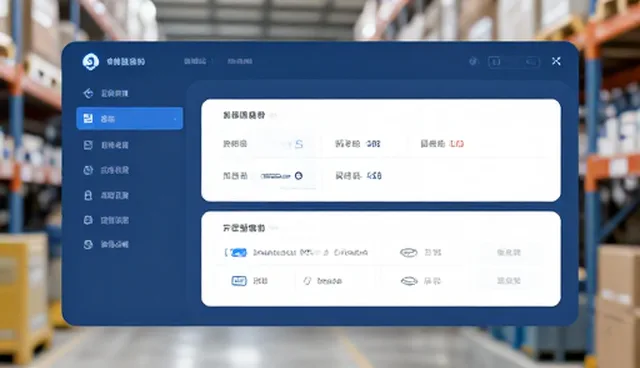Click the white swirl app logo
Image resolution: width=640 pixels, height=368 pixels.
[90, 62]
